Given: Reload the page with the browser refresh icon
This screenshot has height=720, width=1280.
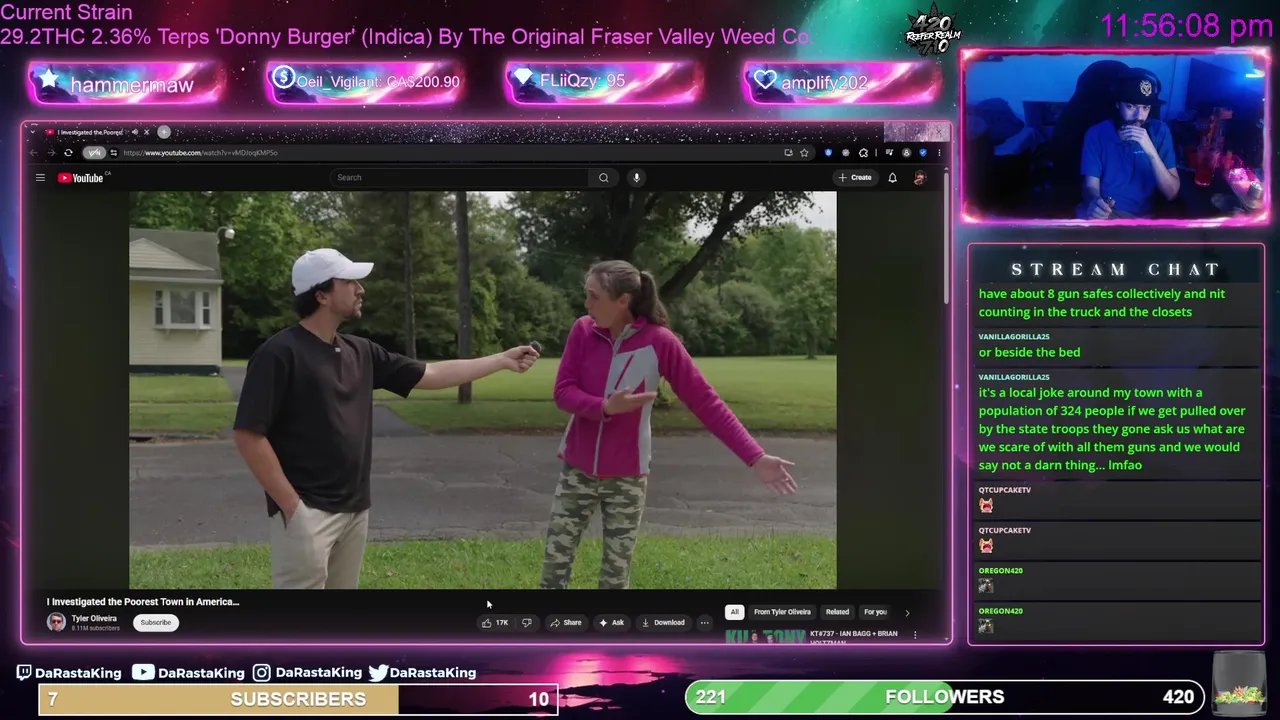Looking at the screenshot, I should tap(68, 153).
